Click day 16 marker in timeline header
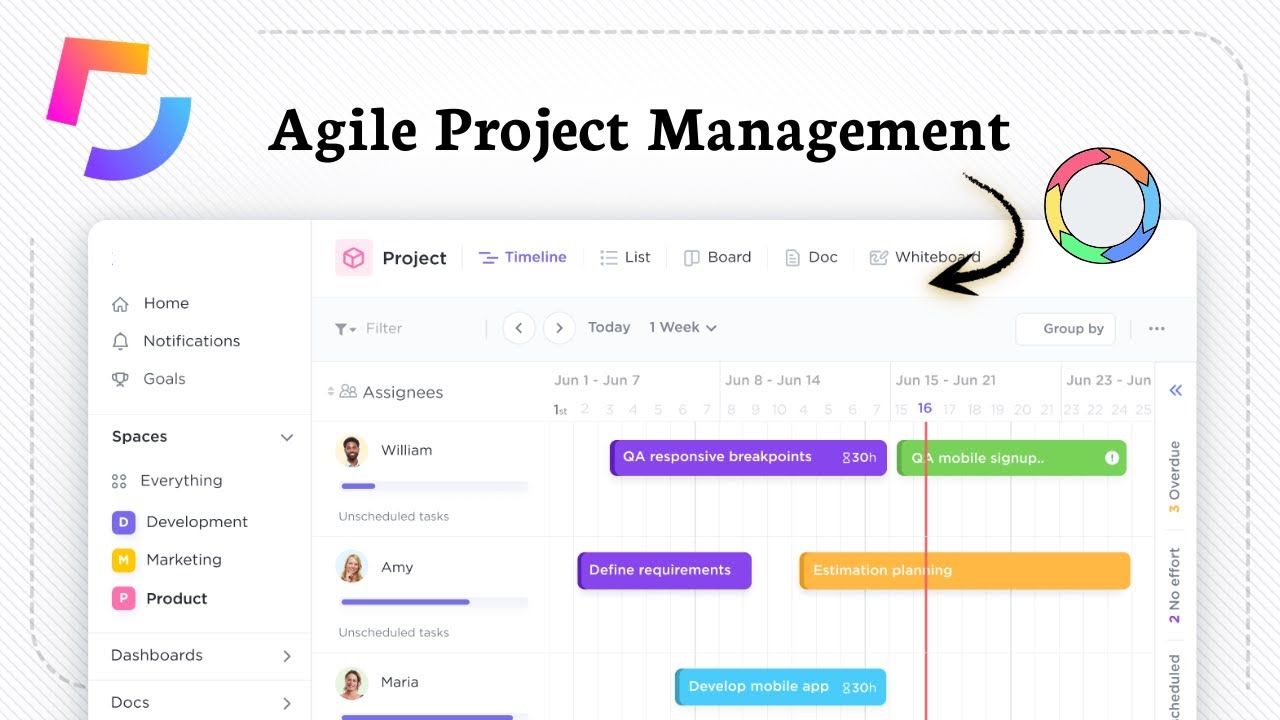The image size is (1280, 720). 925,409
